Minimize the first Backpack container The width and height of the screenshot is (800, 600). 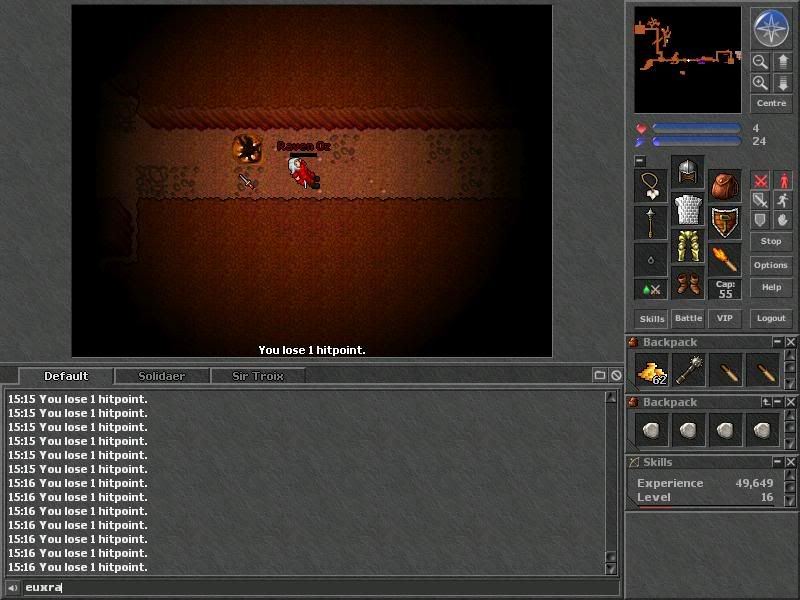[x=777, y=342]
